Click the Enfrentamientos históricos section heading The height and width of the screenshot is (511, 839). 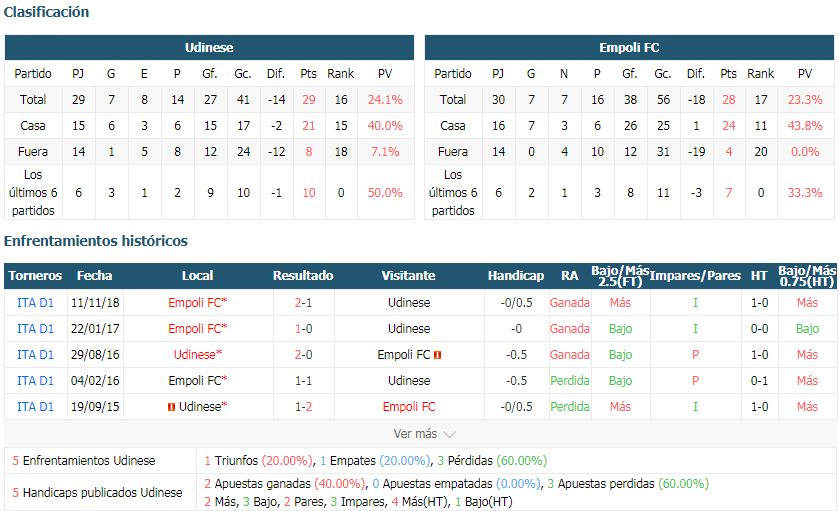point(96,241)
